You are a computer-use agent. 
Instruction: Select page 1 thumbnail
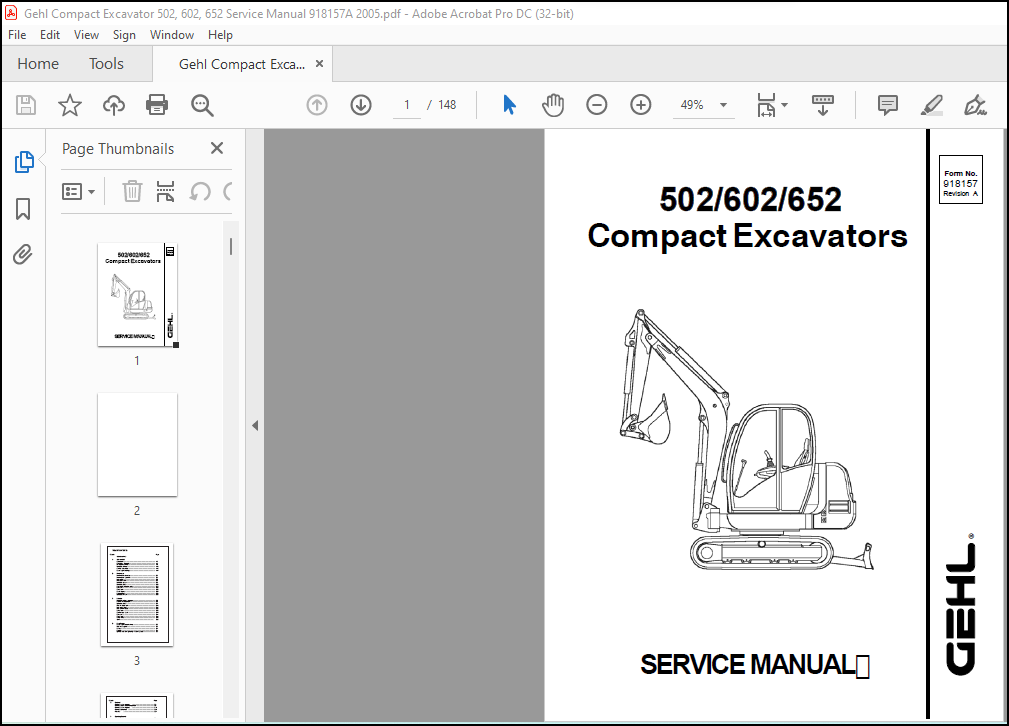pos(138,295)
